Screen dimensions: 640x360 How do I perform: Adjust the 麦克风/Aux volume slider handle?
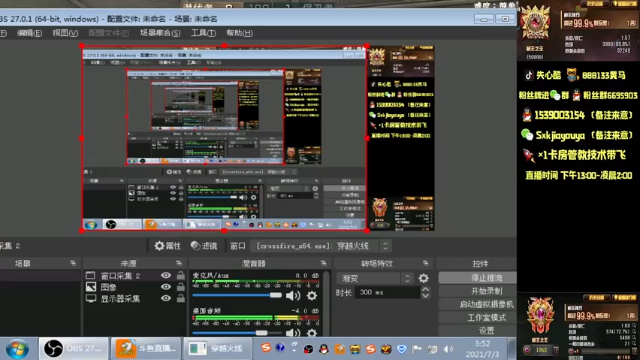pyautogui.click(x=276, y=295)
